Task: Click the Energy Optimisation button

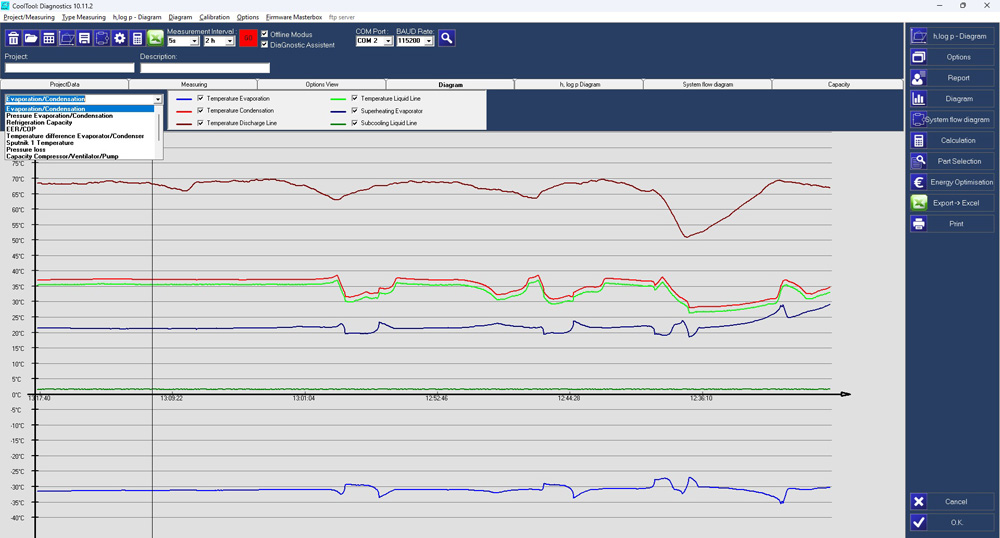Action: (952, 182)
